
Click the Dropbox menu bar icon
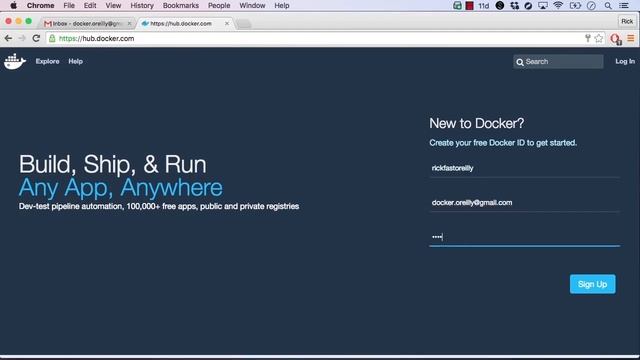click(514, 6)
